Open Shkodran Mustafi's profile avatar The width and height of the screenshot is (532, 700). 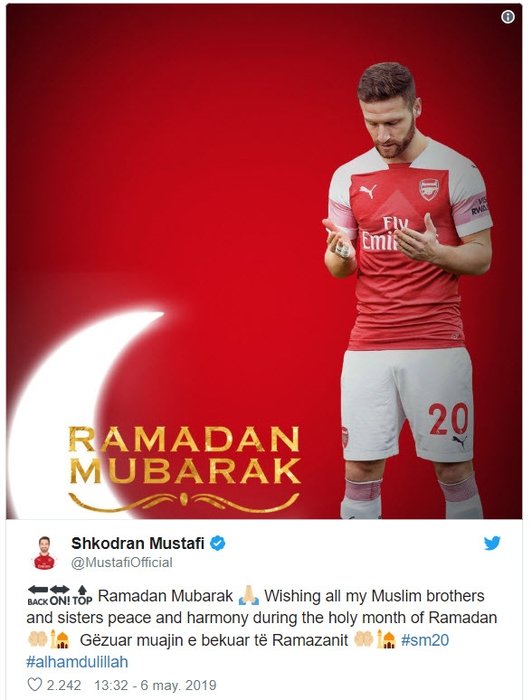coord(44,553)
